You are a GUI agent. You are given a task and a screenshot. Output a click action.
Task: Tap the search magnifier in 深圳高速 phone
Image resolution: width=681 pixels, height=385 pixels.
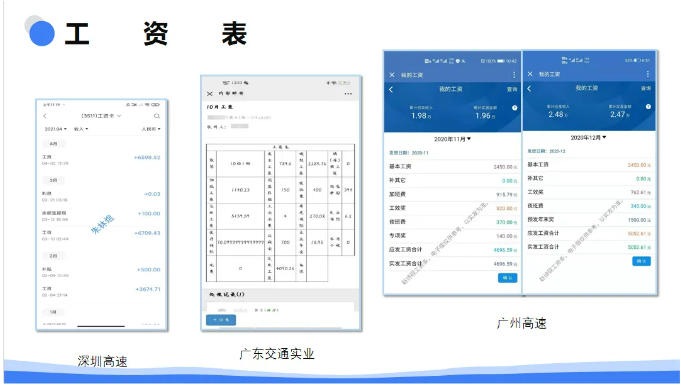click(157, 116)
